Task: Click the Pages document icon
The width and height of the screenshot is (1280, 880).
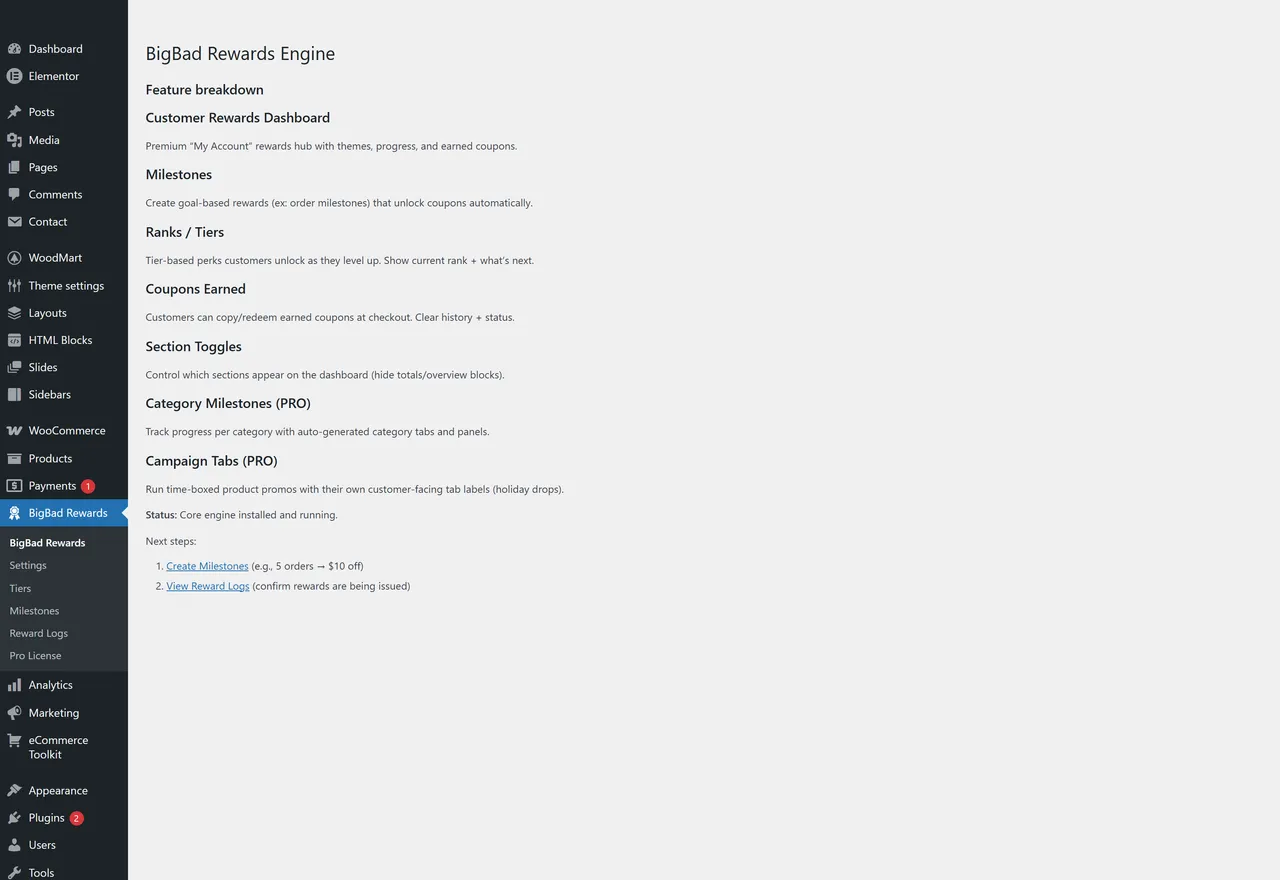Action: tap(14, 167)
